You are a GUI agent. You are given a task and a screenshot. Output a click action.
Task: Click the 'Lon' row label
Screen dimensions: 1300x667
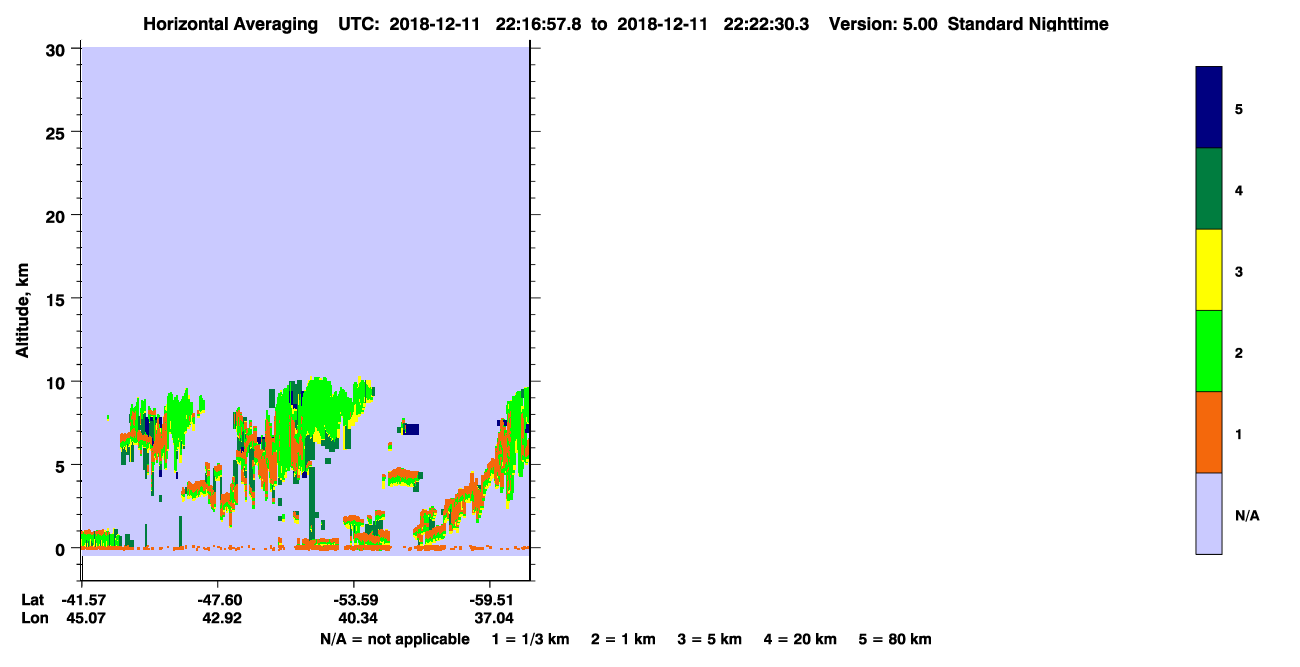(34, 619)
